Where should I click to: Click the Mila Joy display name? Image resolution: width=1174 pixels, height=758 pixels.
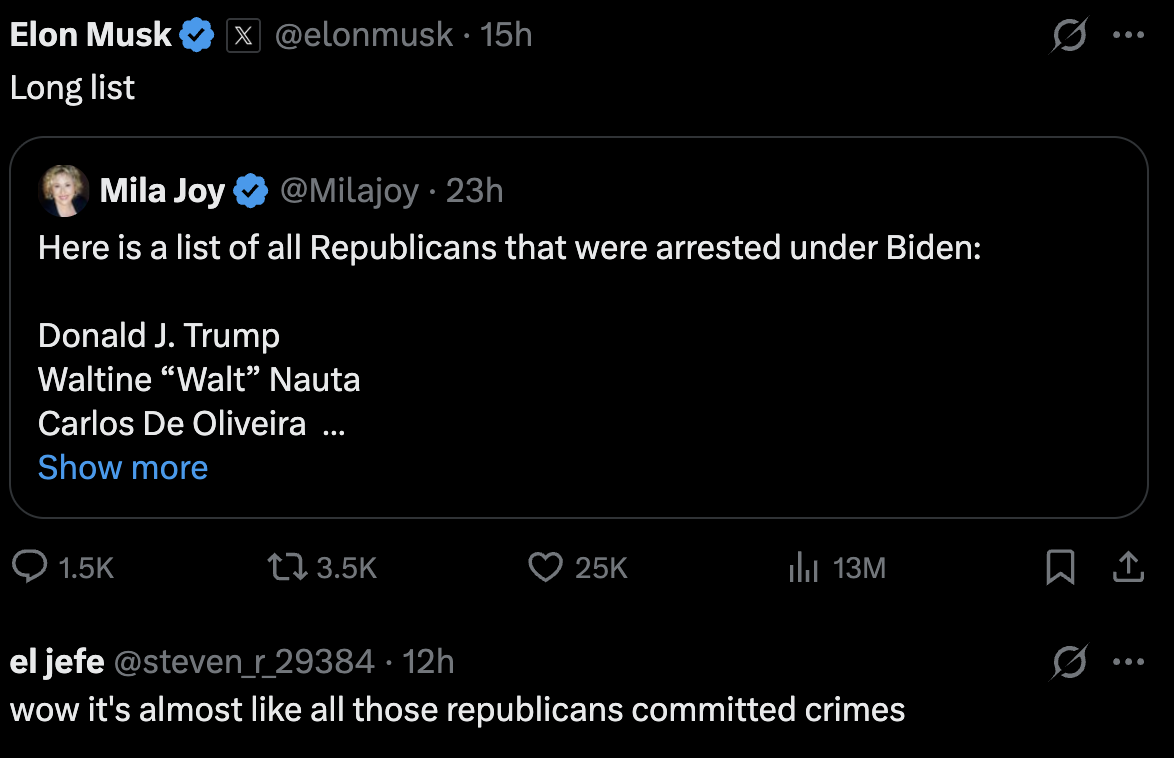pos(162,190)
